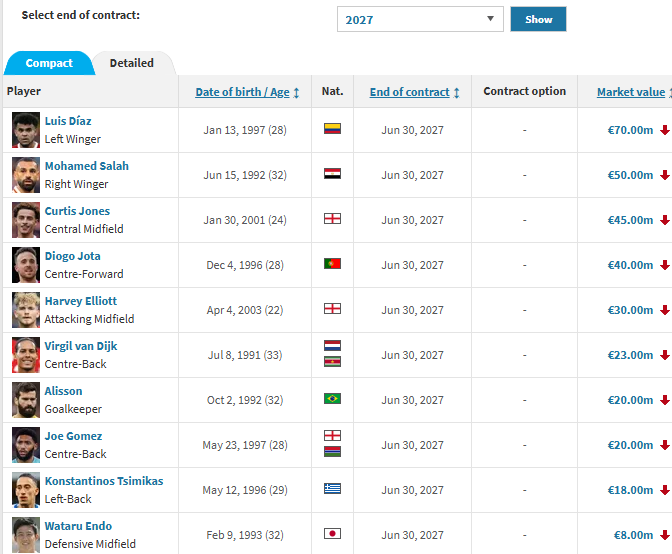Click Alisson market value €20.00m
Screen dimensions: 672x554
[630, 400]
